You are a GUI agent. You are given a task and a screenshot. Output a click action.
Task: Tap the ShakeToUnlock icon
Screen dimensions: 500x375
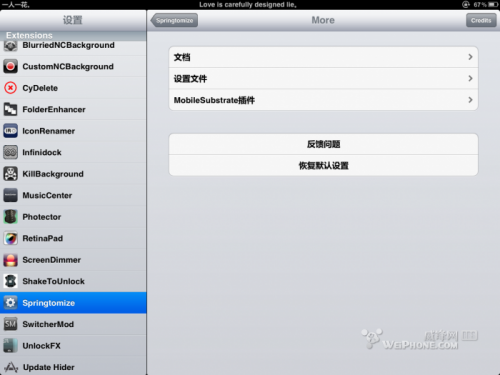click(10, 281)
